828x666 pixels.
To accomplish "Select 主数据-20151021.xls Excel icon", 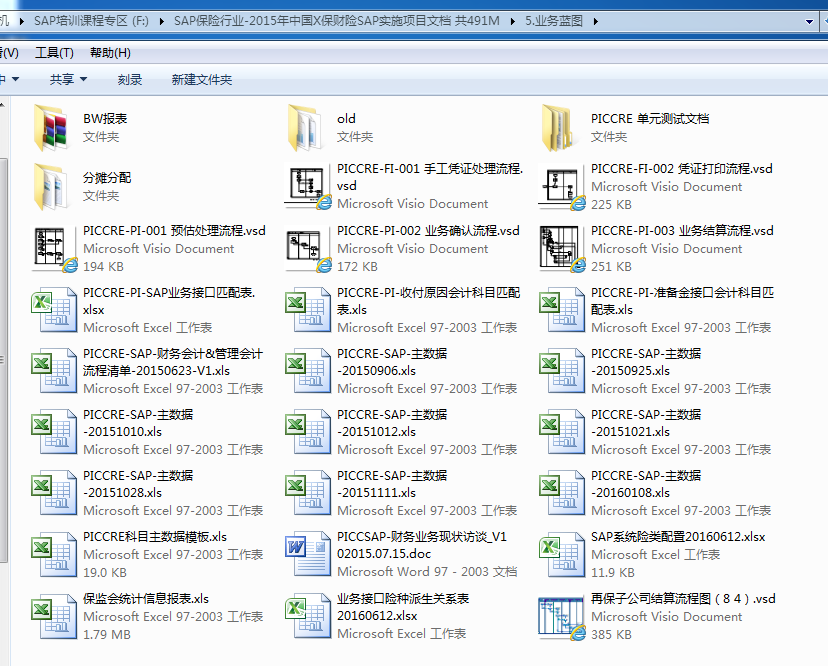I will [562, 432].
